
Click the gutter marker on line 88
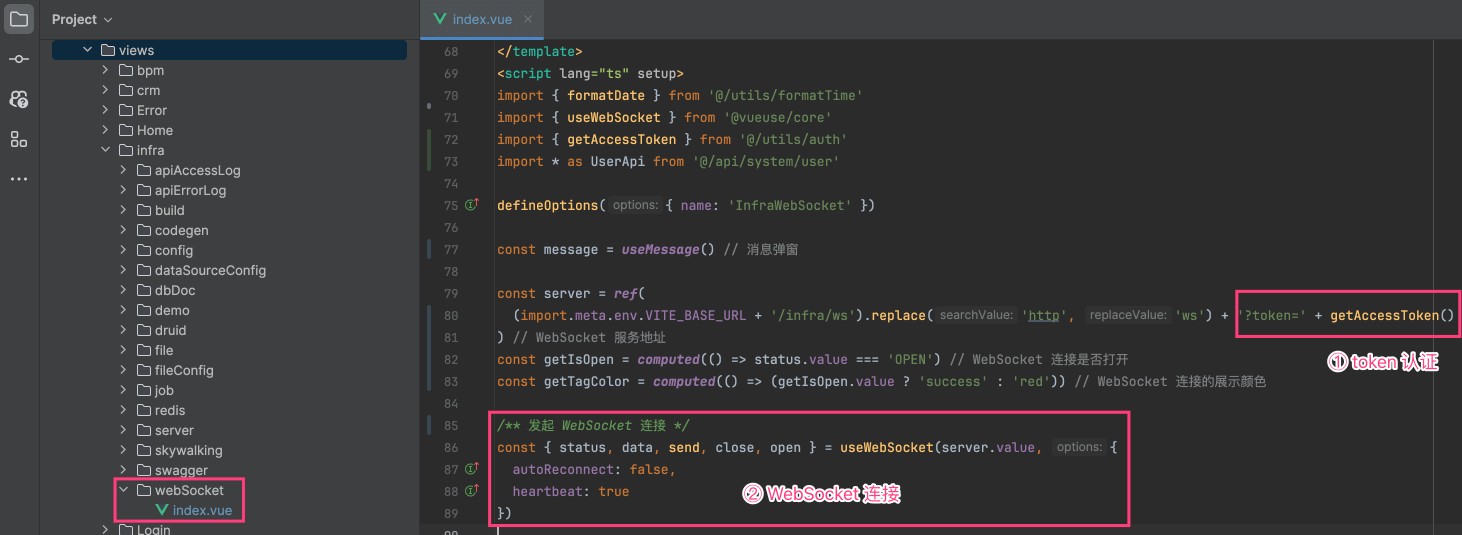[x=473, y=491]
